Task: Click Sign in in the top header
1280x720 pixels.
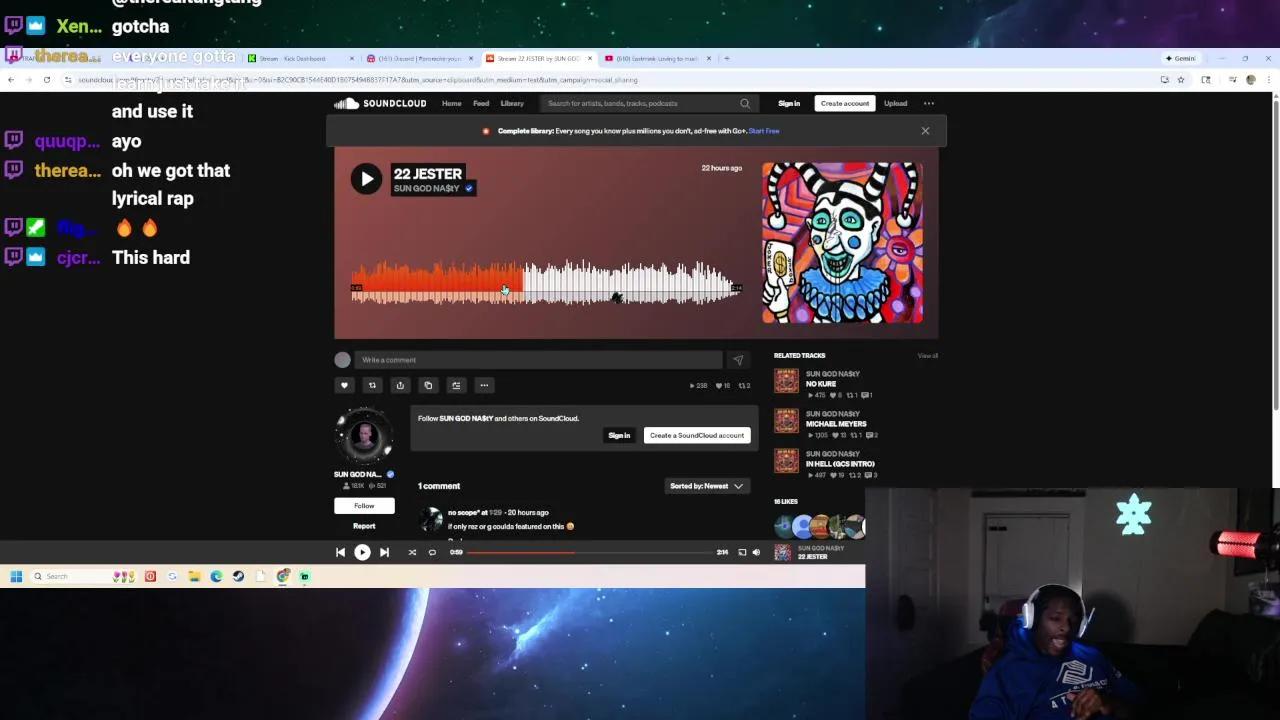Action: pyautogui.click(x=789, y=103)
